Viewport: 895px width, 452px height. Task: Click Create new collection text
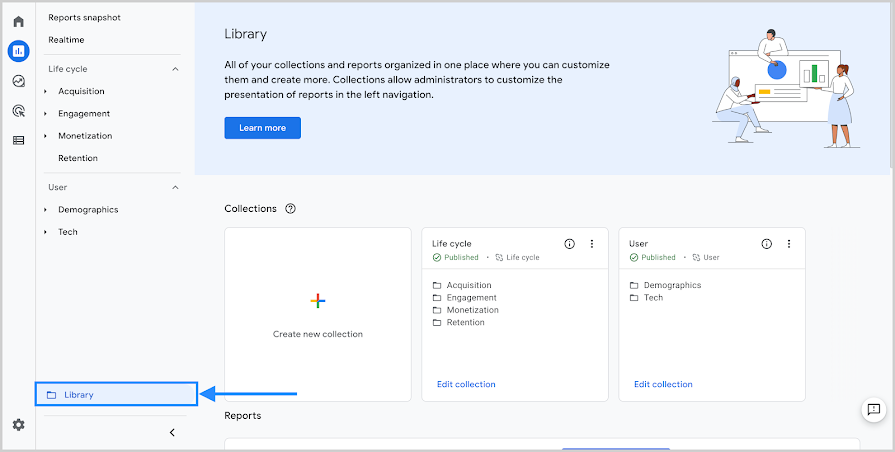tap(318, 334)
